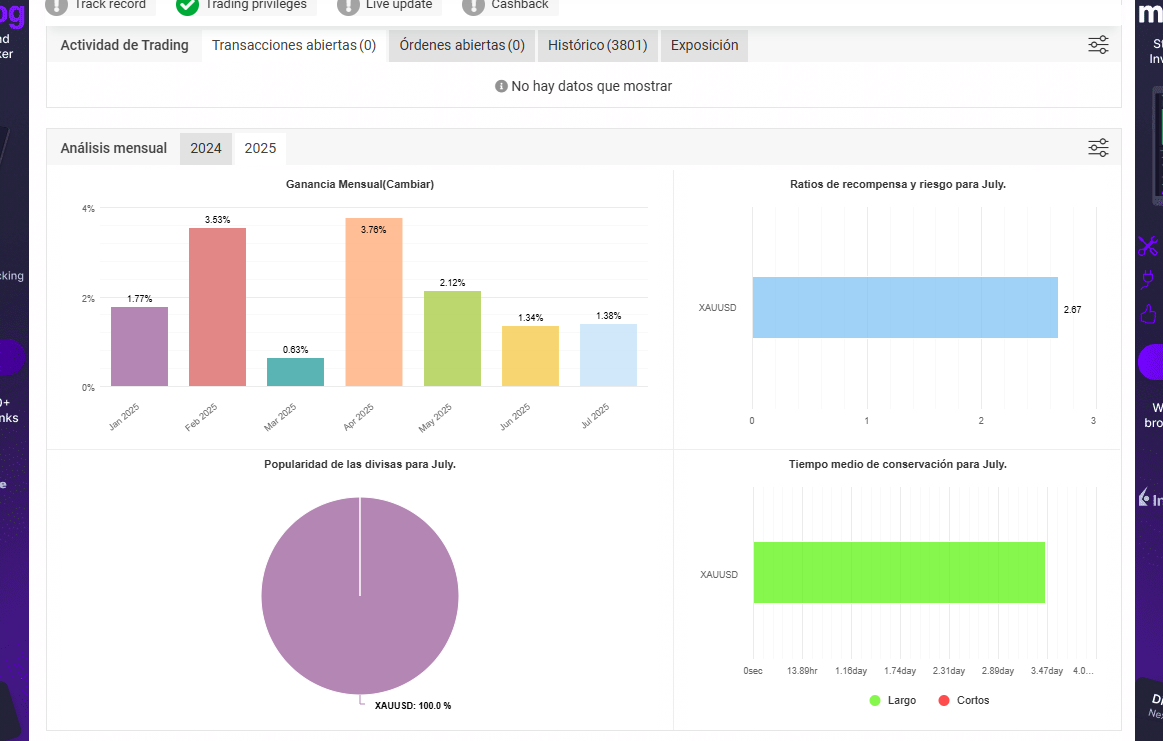Open Análisis mensual filter settings icon

pos(1098,148)
